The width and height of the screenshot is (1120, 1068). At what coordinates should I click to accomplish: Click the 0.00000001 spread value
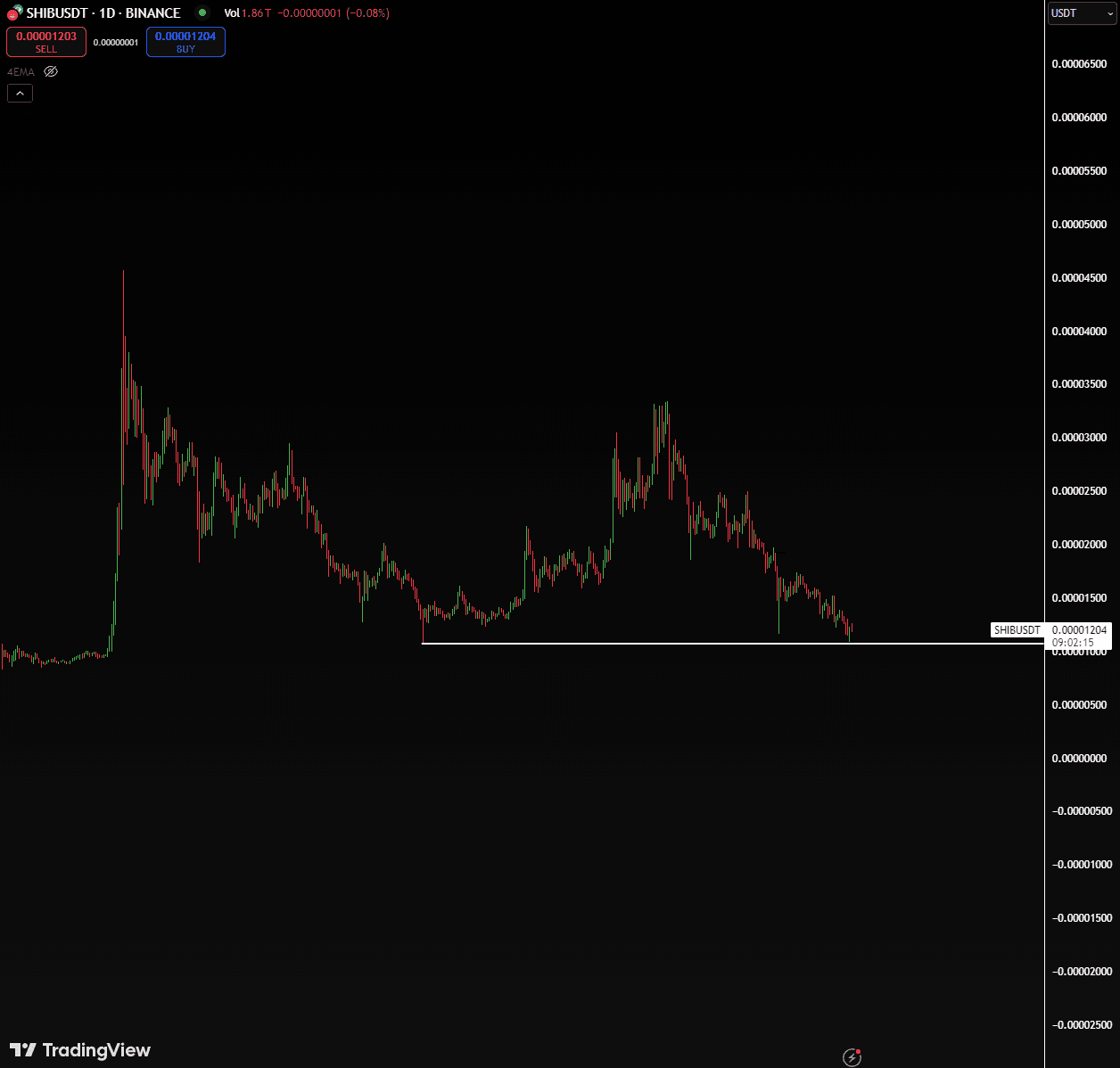pos(116,43)
